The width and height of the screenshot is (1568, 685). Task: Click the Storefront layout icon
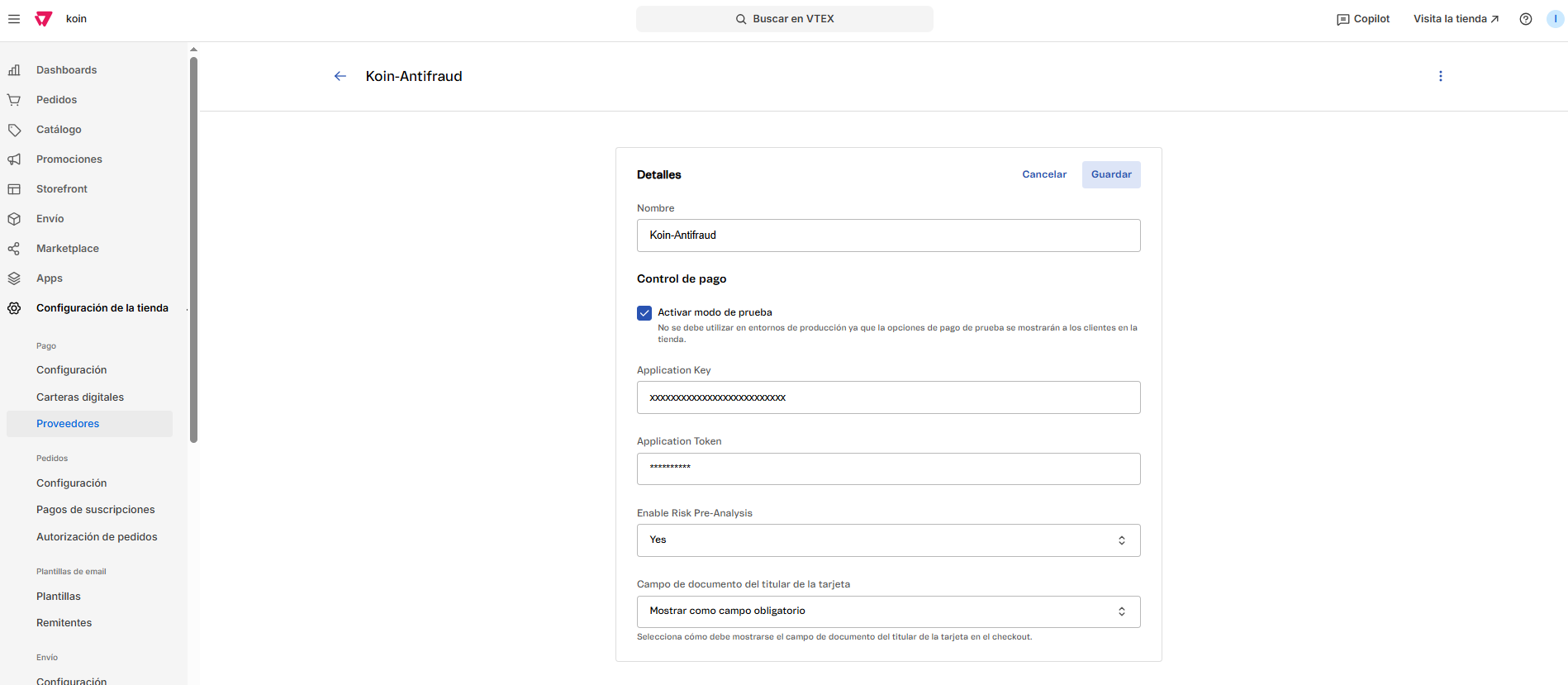(14, 189)
